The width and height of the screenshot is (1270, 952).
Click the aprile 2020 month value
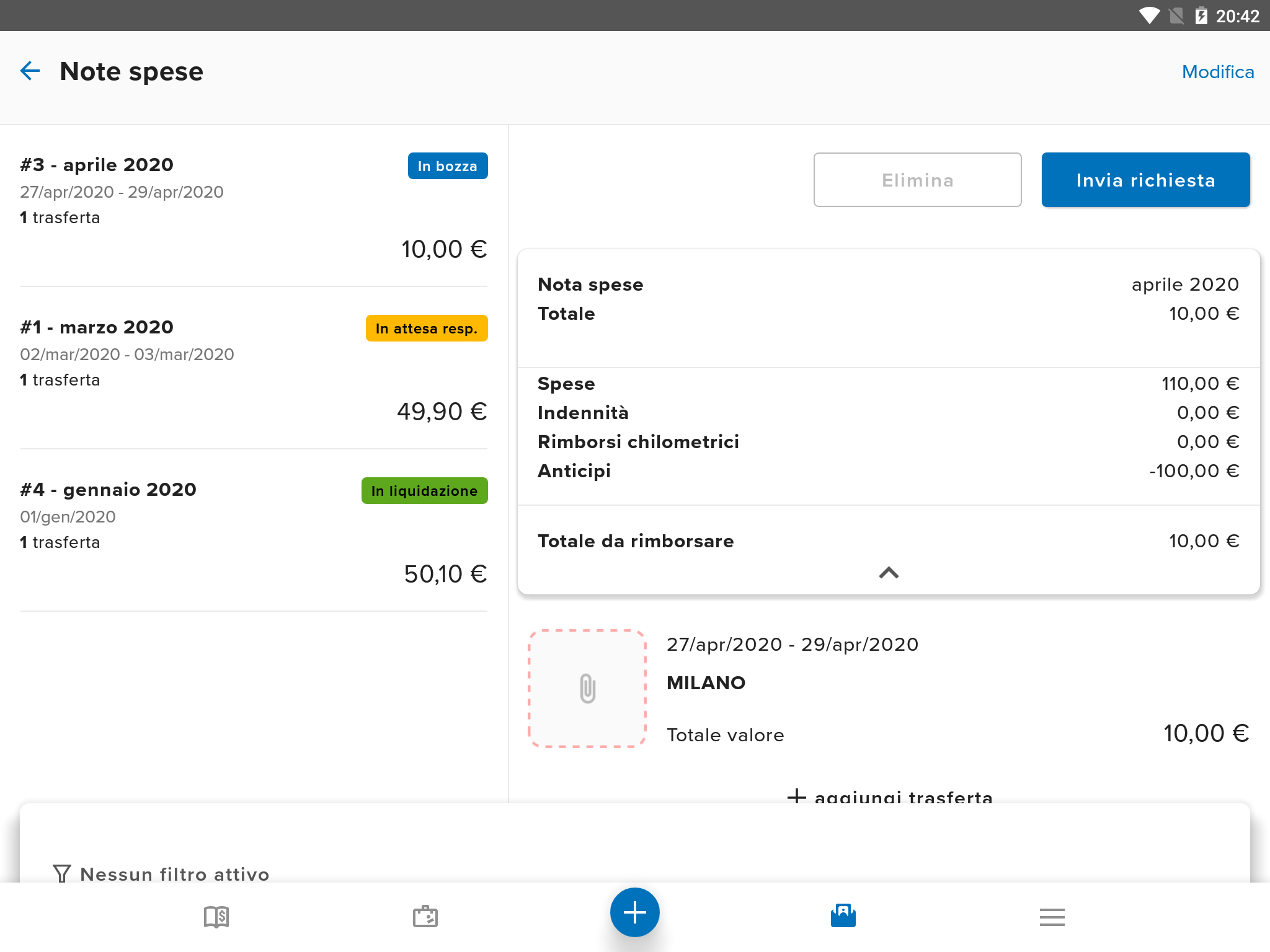[x=1185, y=284]
